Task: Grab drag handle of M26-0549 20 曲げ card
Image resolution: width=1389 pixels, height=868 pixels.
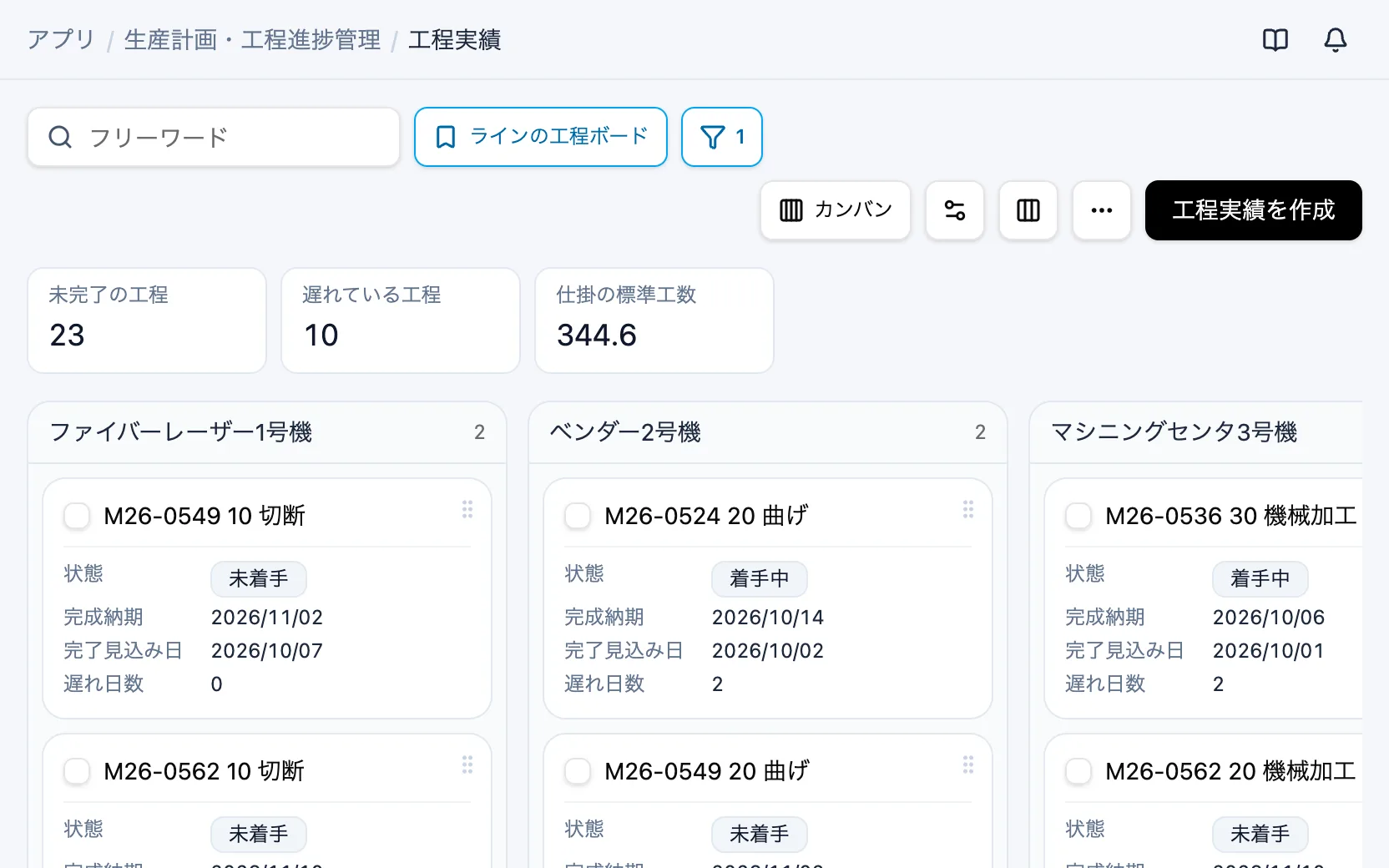Action: tap(968, 765)
